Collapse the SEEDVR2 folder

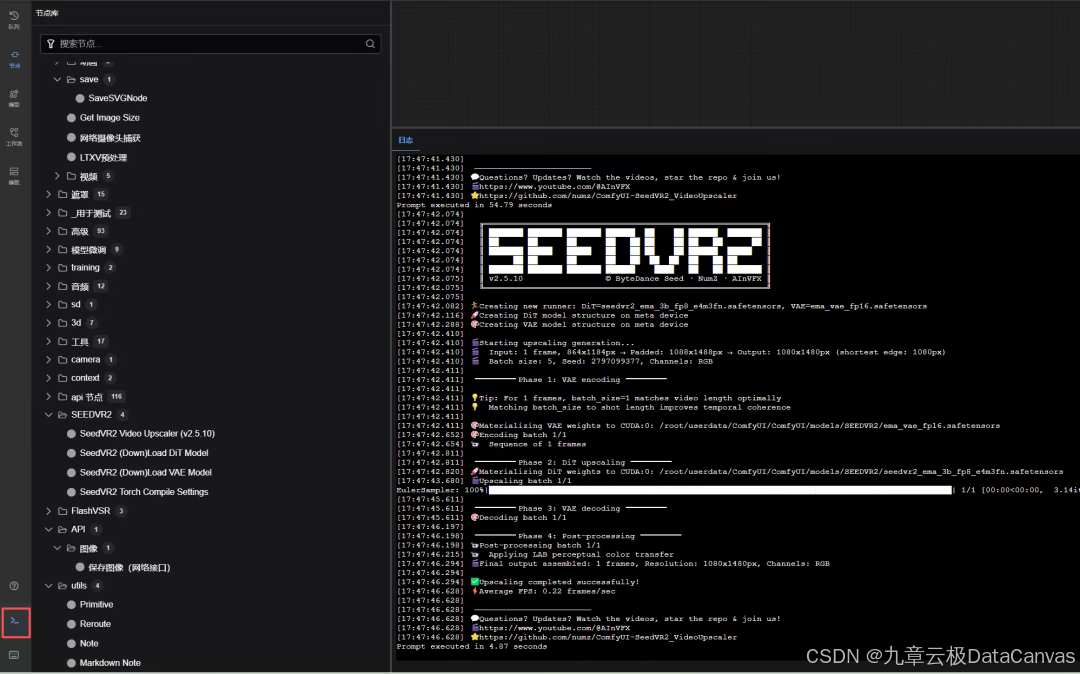pyautogui.click(x=48, y=414)
